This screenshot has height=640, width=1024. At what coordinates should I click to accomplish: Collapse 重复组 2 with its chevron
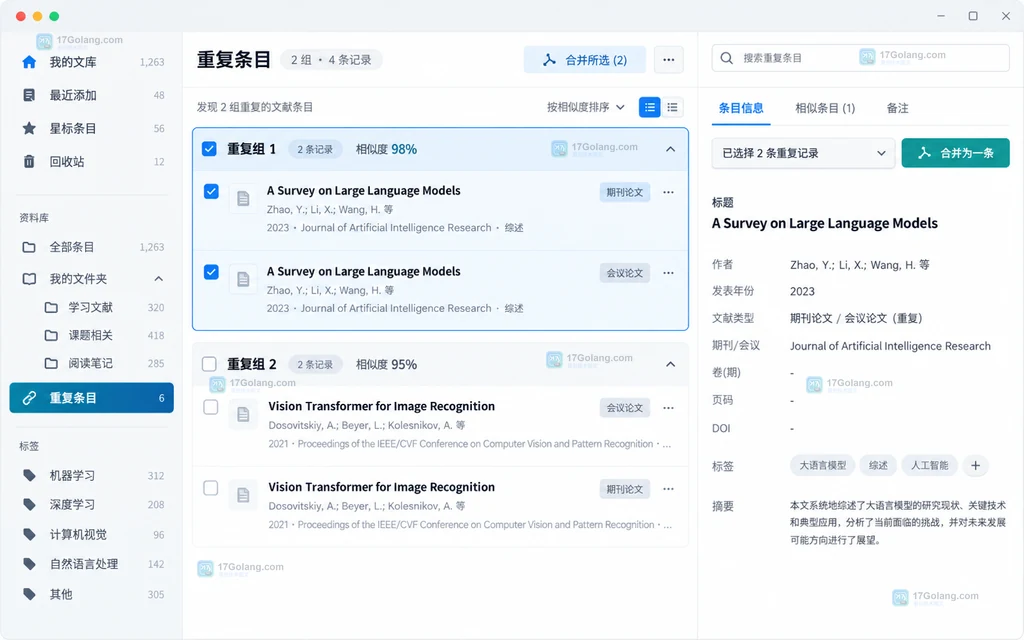[x=670, y=364]
